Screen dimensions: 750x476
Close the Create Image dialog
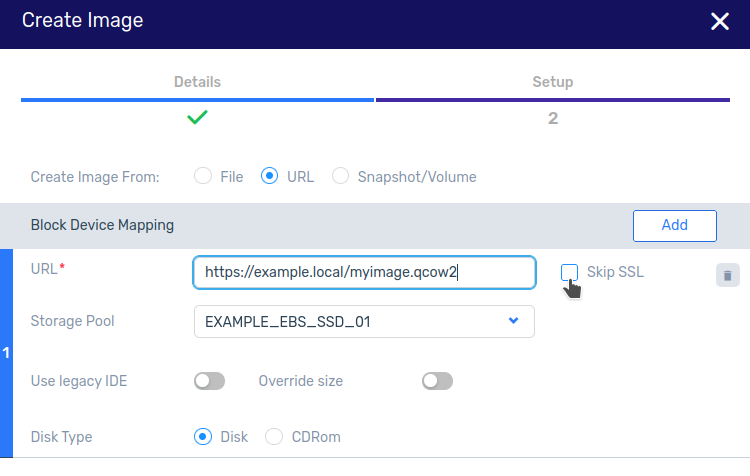pos(719,22)
